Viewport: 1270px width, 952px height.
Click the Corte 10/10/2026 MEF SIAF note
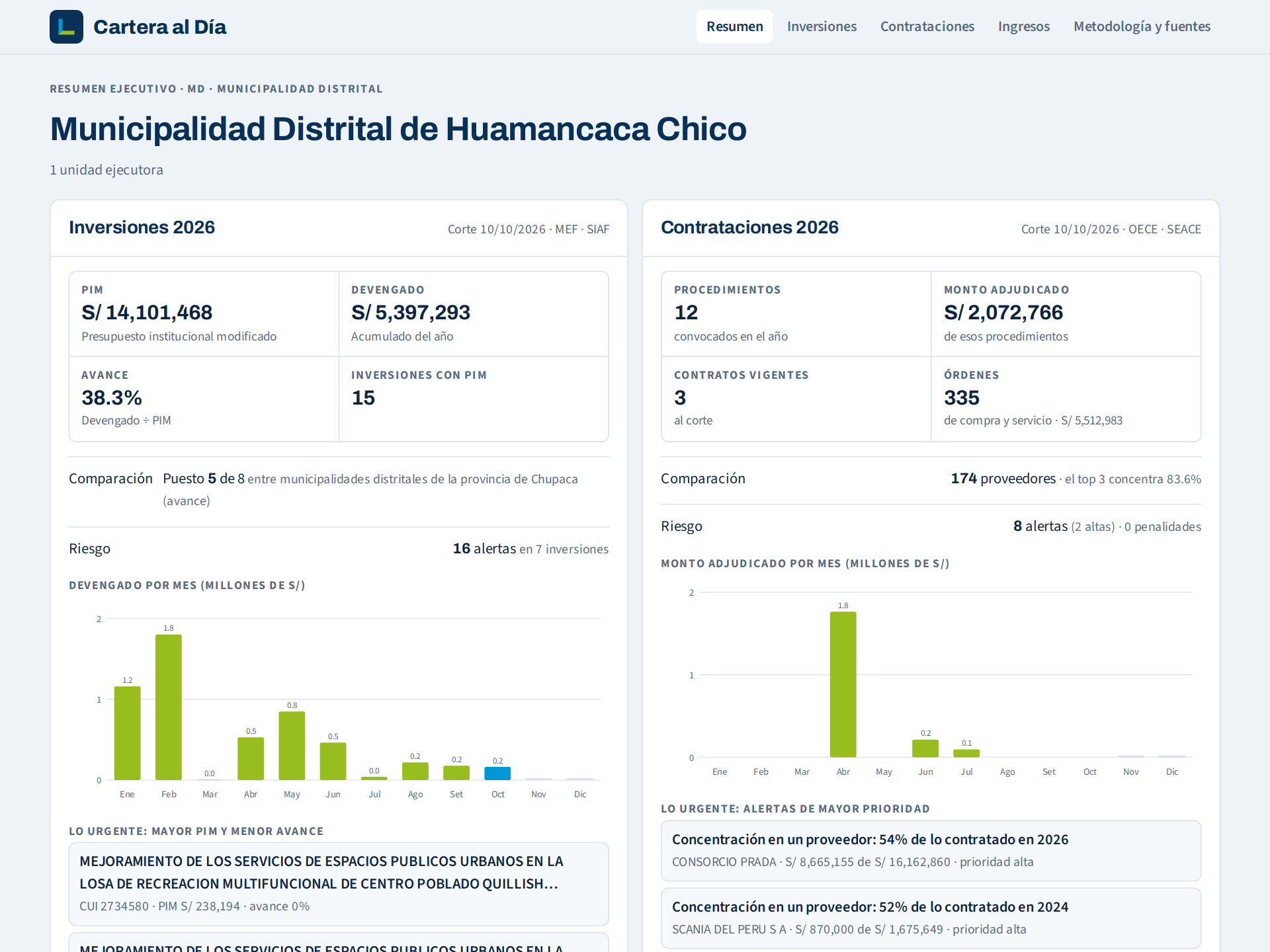point(529,229)
